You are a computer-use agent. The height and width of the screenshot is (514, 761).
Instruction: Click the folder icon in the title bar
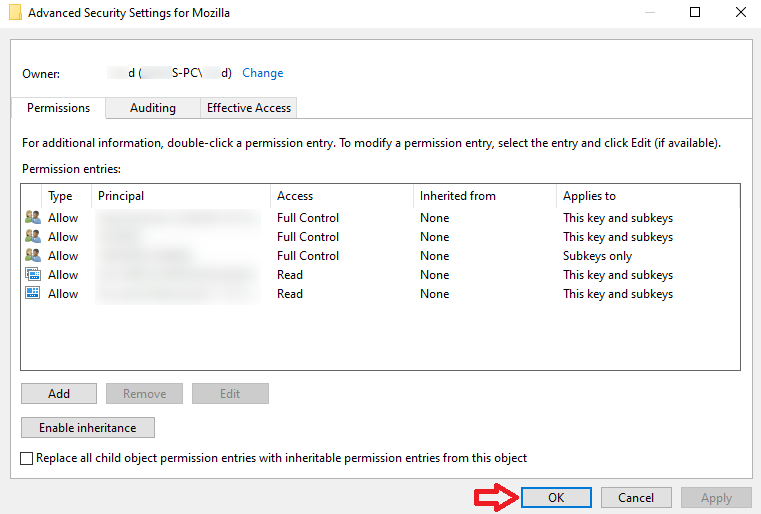pos(13,12)
